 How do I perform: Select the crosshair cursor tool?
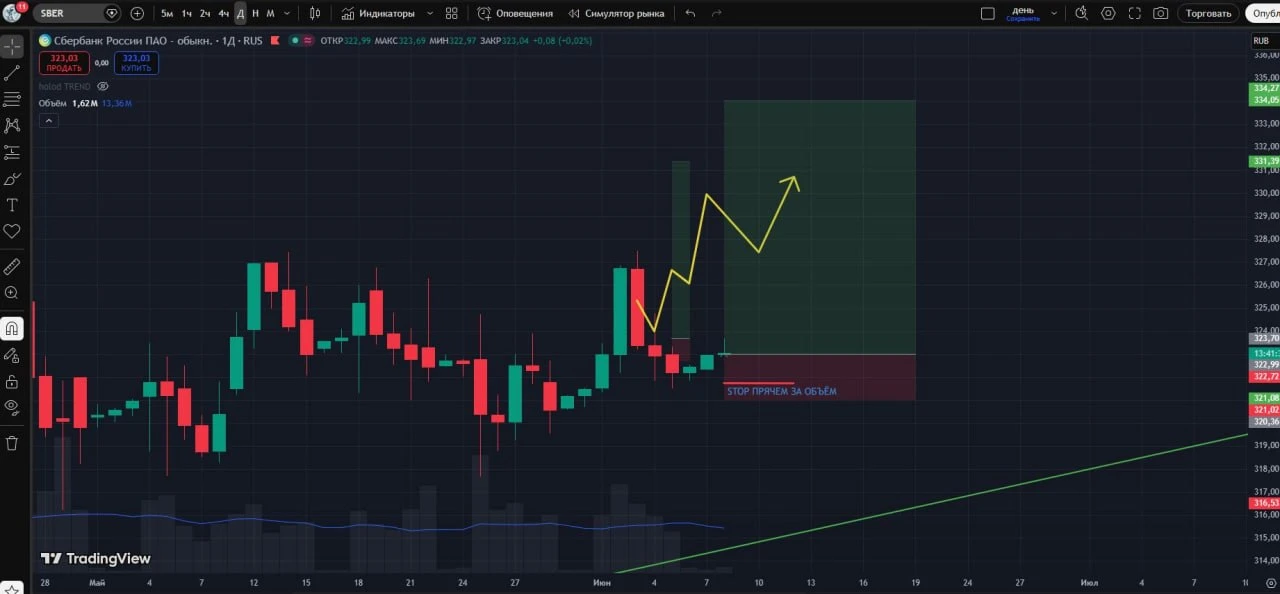12,47
